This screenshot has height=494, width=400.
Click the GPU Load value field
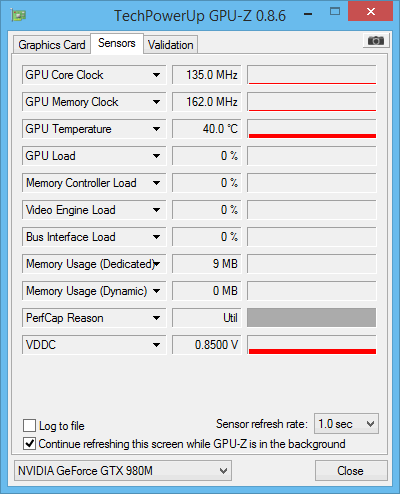207,156
